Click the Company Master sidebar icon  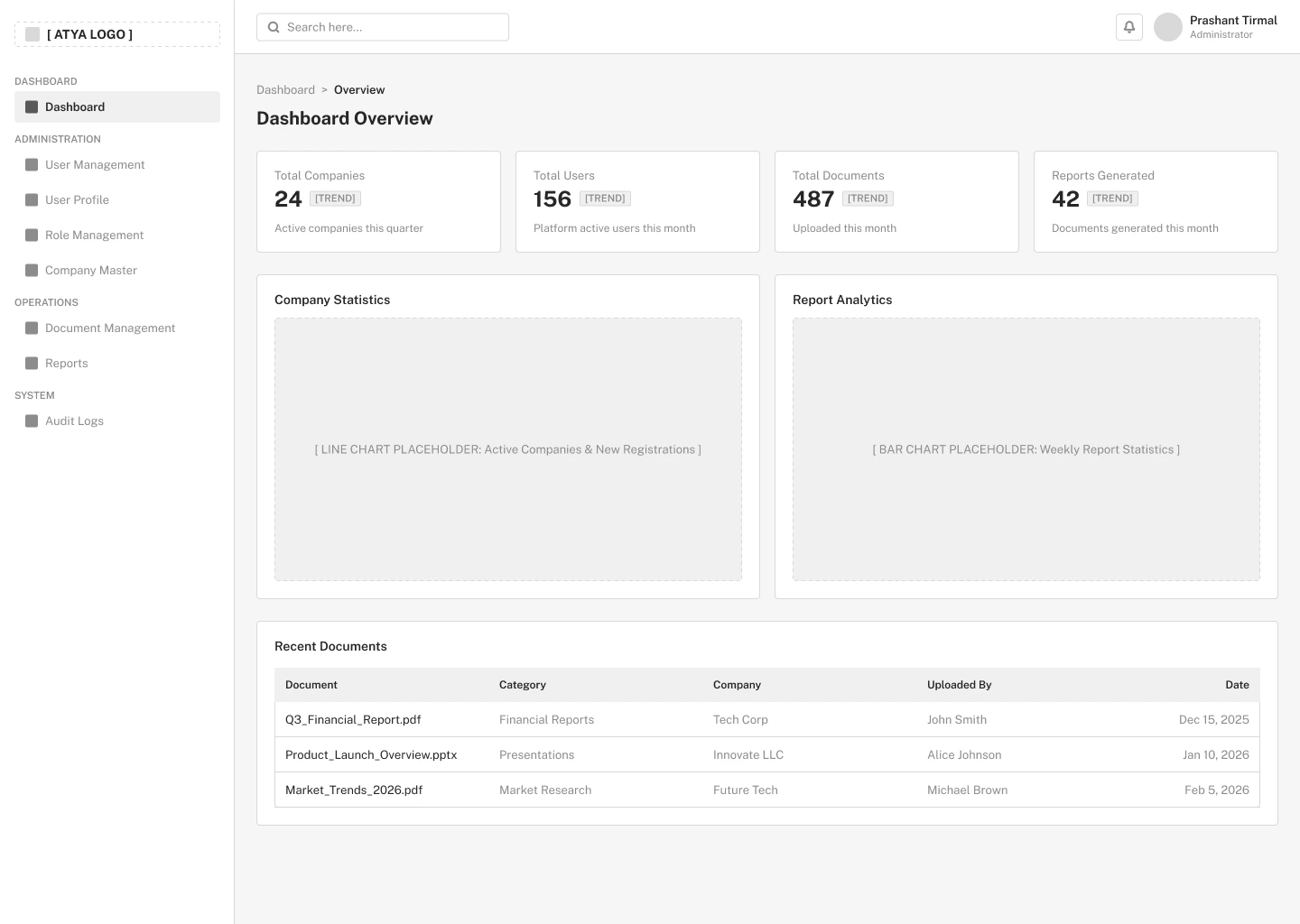pos(32,270)
